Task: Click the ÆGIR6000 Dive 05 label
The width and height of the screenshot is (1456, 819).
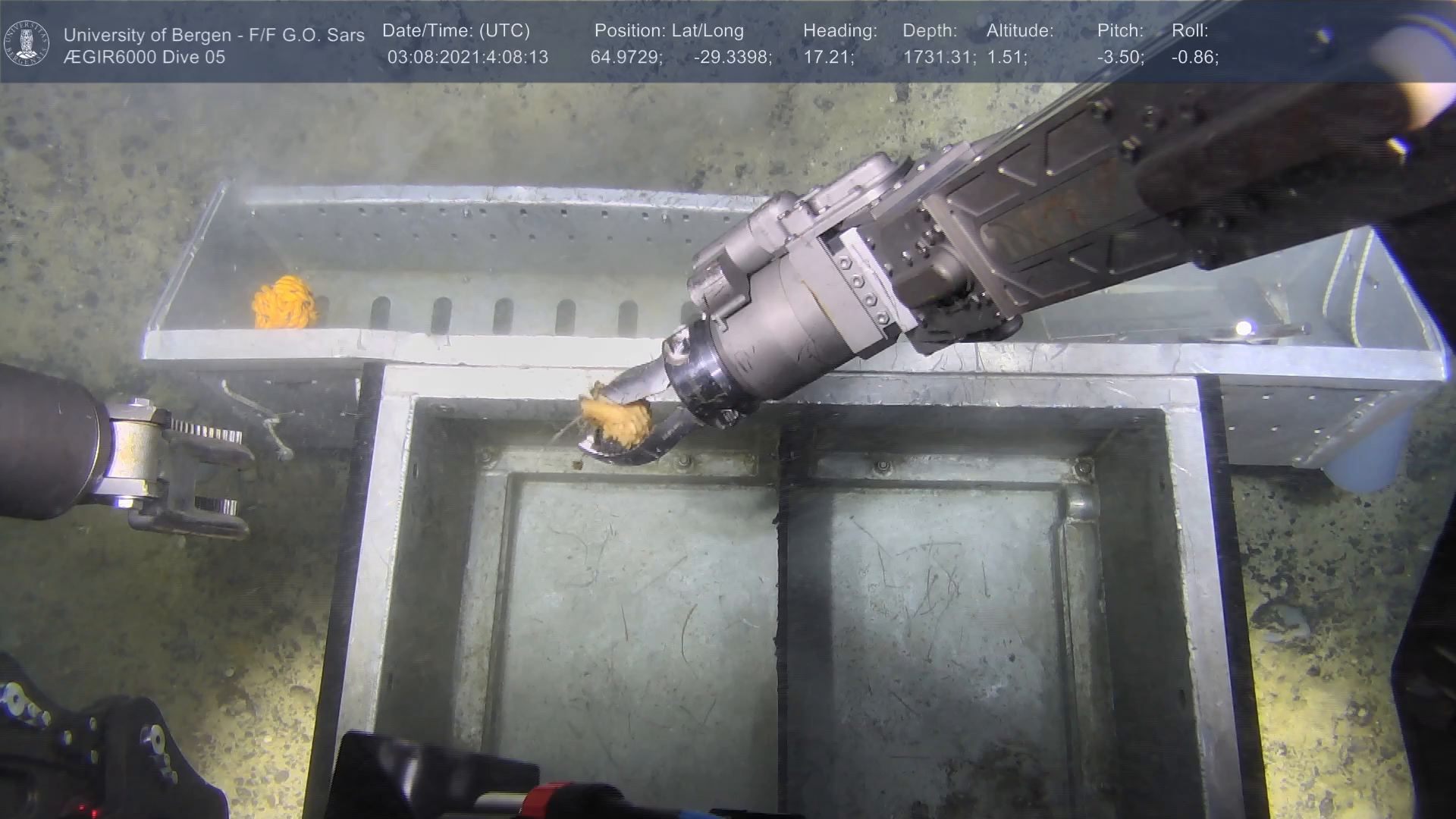Action: pyautogui.click(x=144, y=58)
